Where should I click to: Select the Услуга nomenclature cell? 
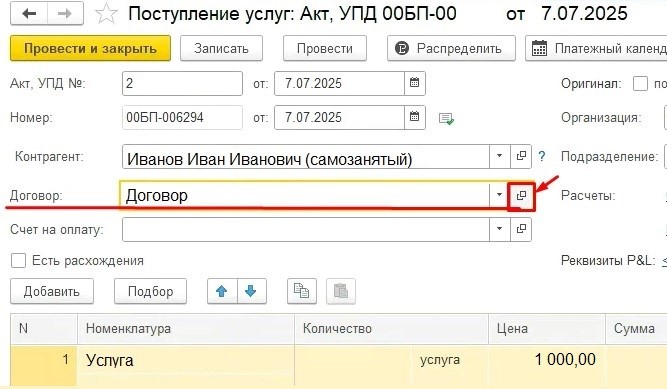point(186,360)
